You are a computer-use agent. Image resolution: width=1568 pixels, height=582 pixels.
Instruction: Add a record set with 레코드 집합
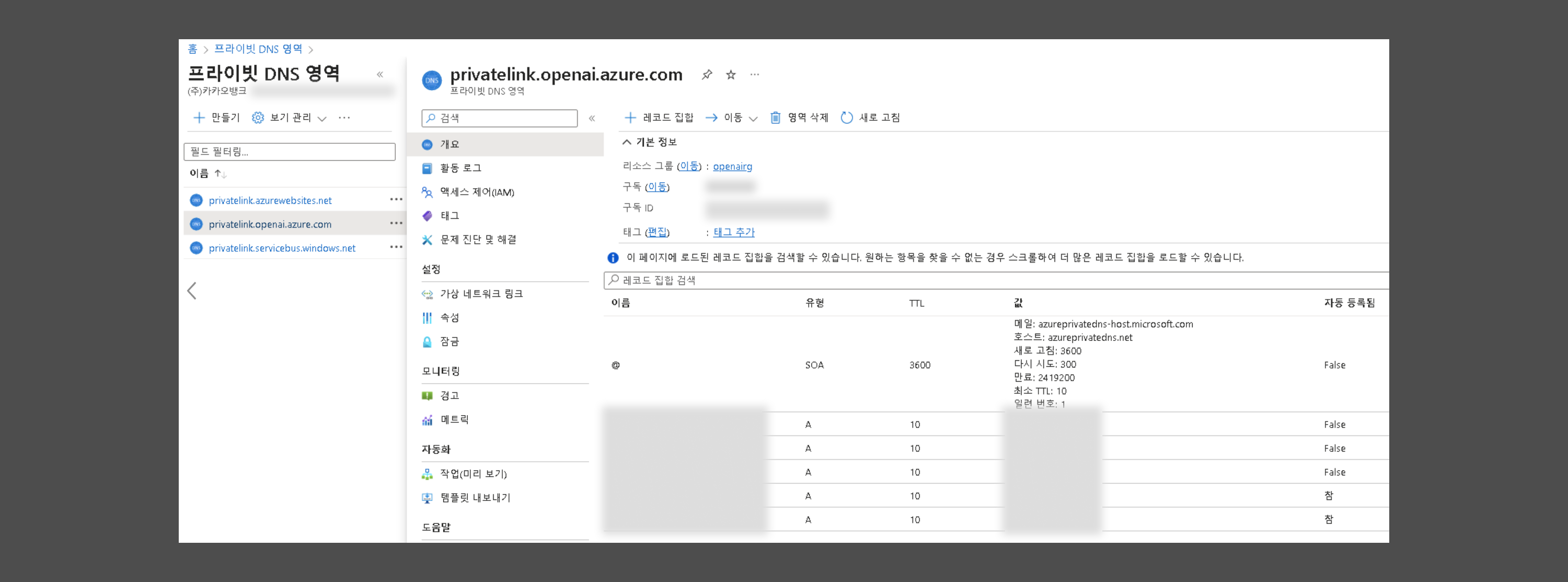[659, 118]
